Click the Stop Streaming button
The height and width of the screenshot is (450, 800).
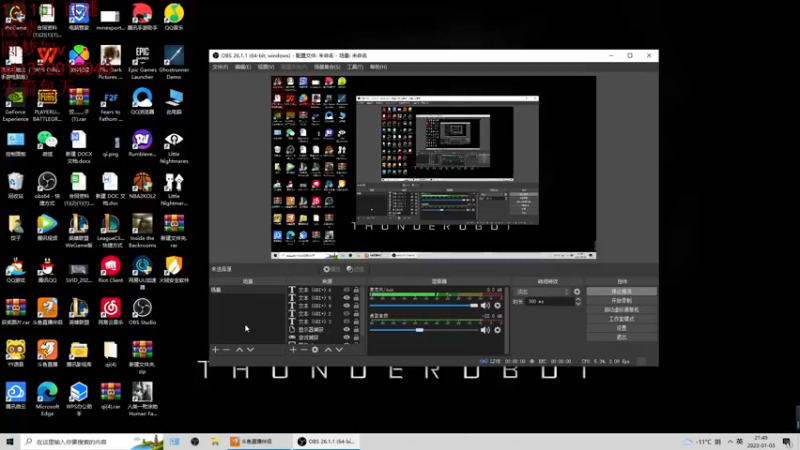621,291
